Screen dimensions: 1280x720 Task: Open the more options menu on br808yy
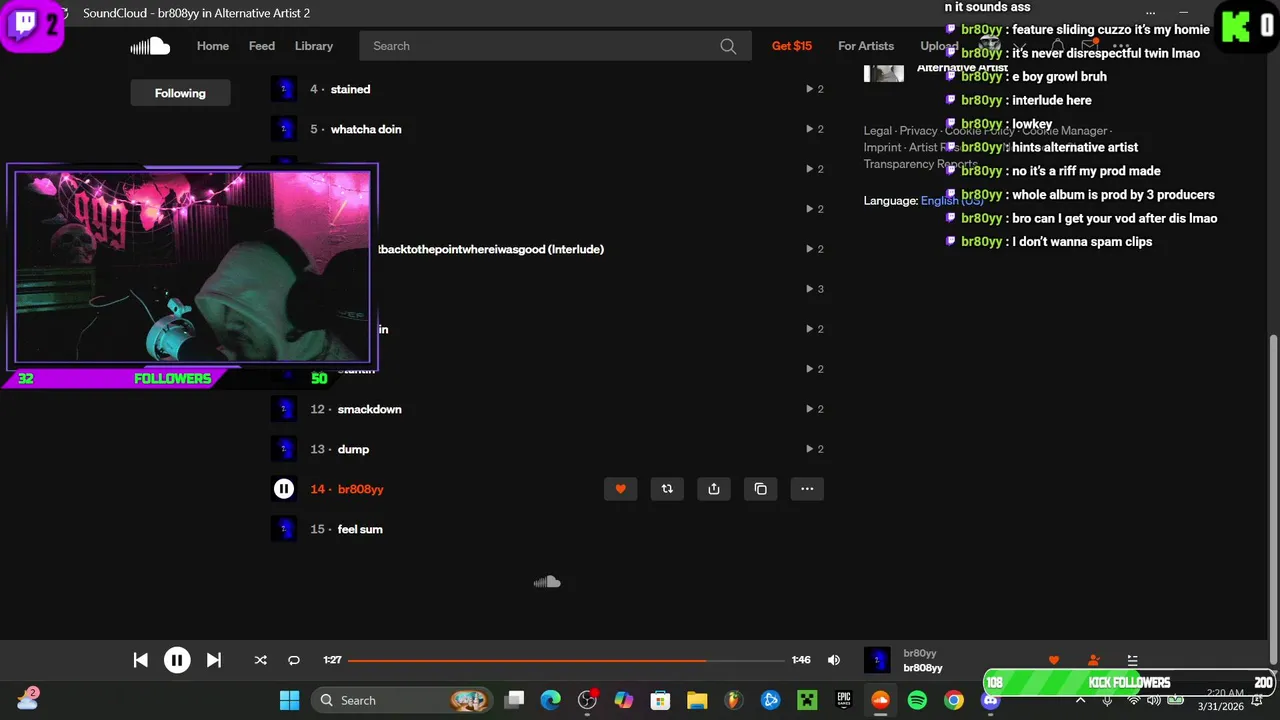tap(807, 489)
